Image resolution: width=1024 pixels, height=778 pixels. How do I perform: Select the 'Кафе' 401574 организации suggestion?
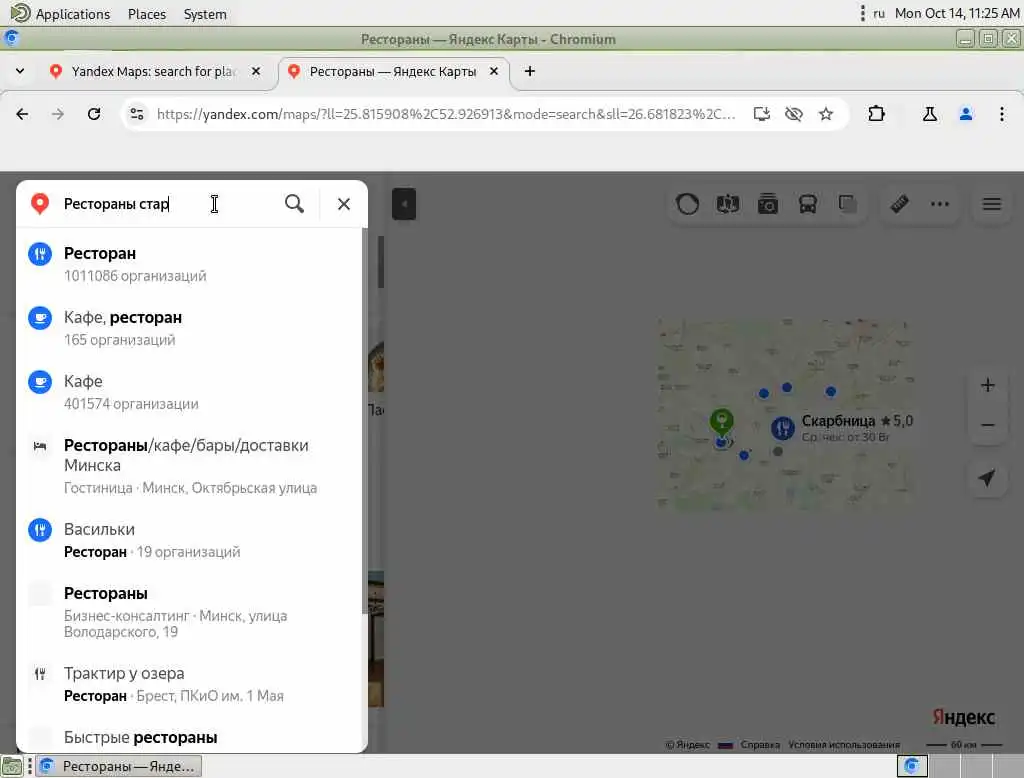[x=189, y=392]
